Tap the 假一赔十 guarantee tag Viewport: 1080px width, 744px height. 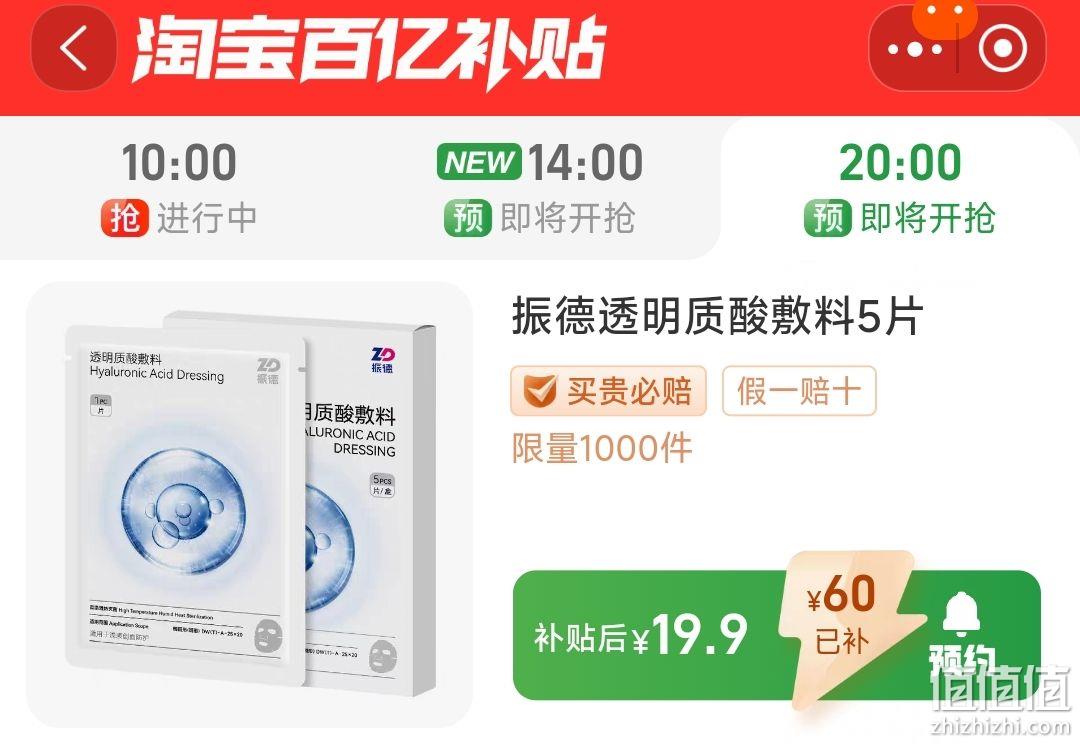tap(799, 391)
